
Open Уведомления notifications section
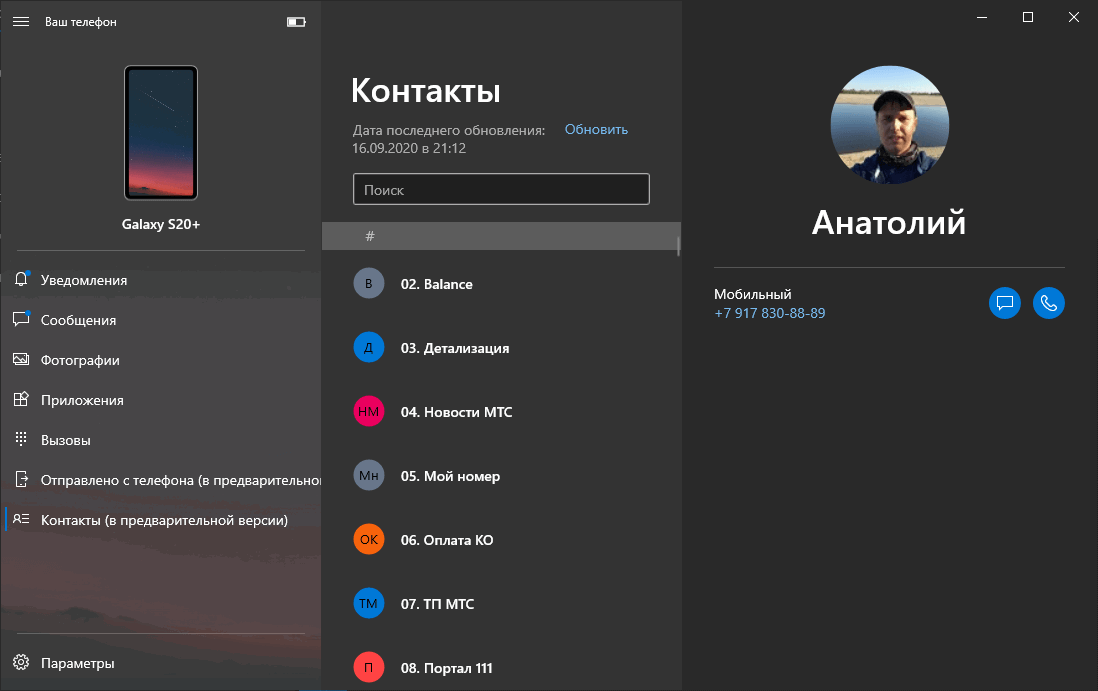tap(161, 280)
